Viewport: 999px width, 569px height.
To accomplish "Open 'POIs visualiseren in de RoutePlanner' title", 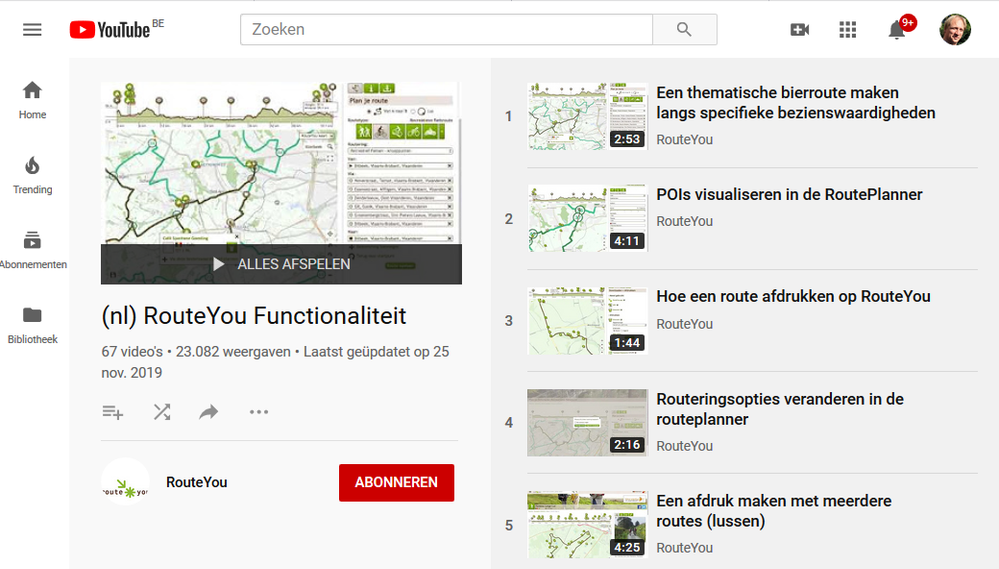I will [x=789, y=194].
